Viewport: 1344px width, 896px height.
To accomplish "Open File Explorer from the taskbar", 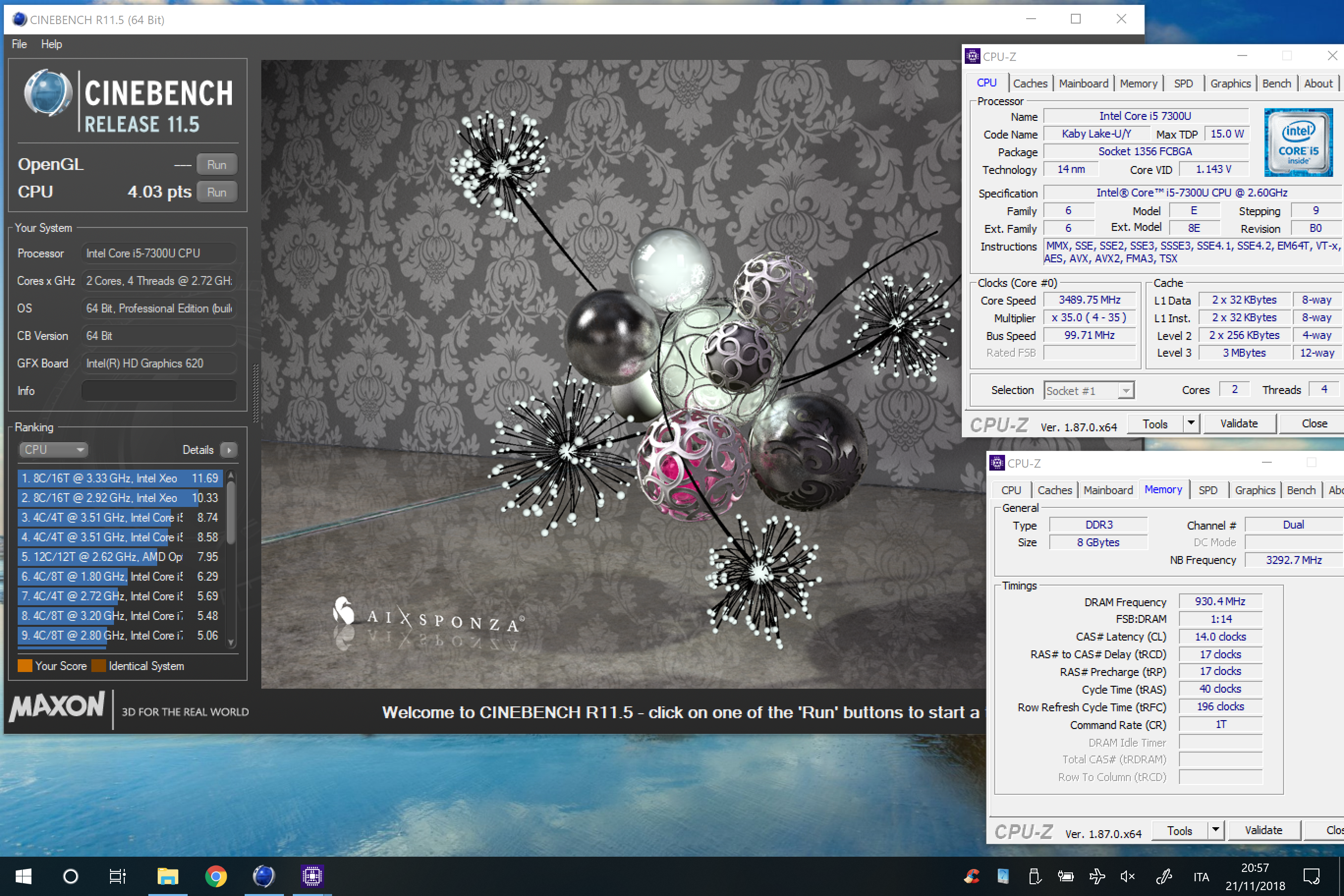I will (x=168, y=876).
